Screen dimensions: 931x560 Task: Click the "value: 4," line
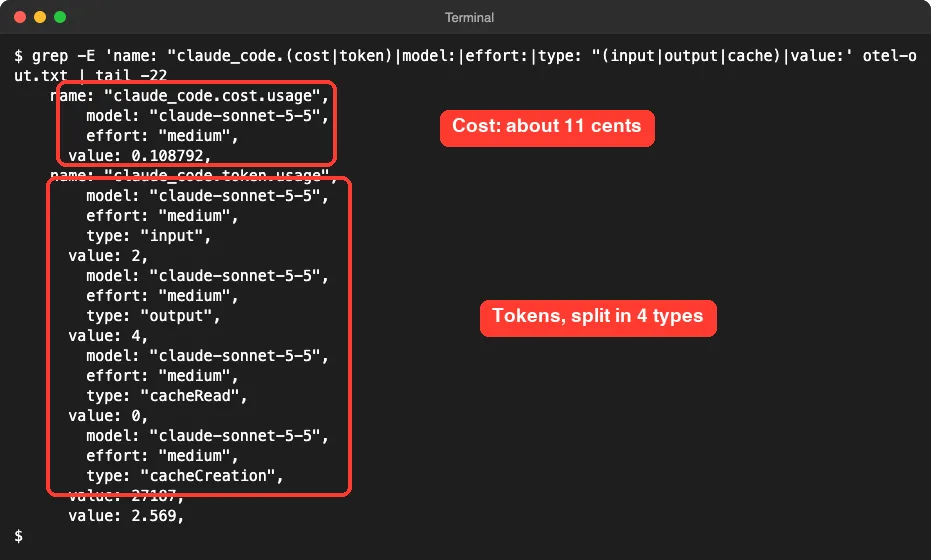(x=108, y=336)
